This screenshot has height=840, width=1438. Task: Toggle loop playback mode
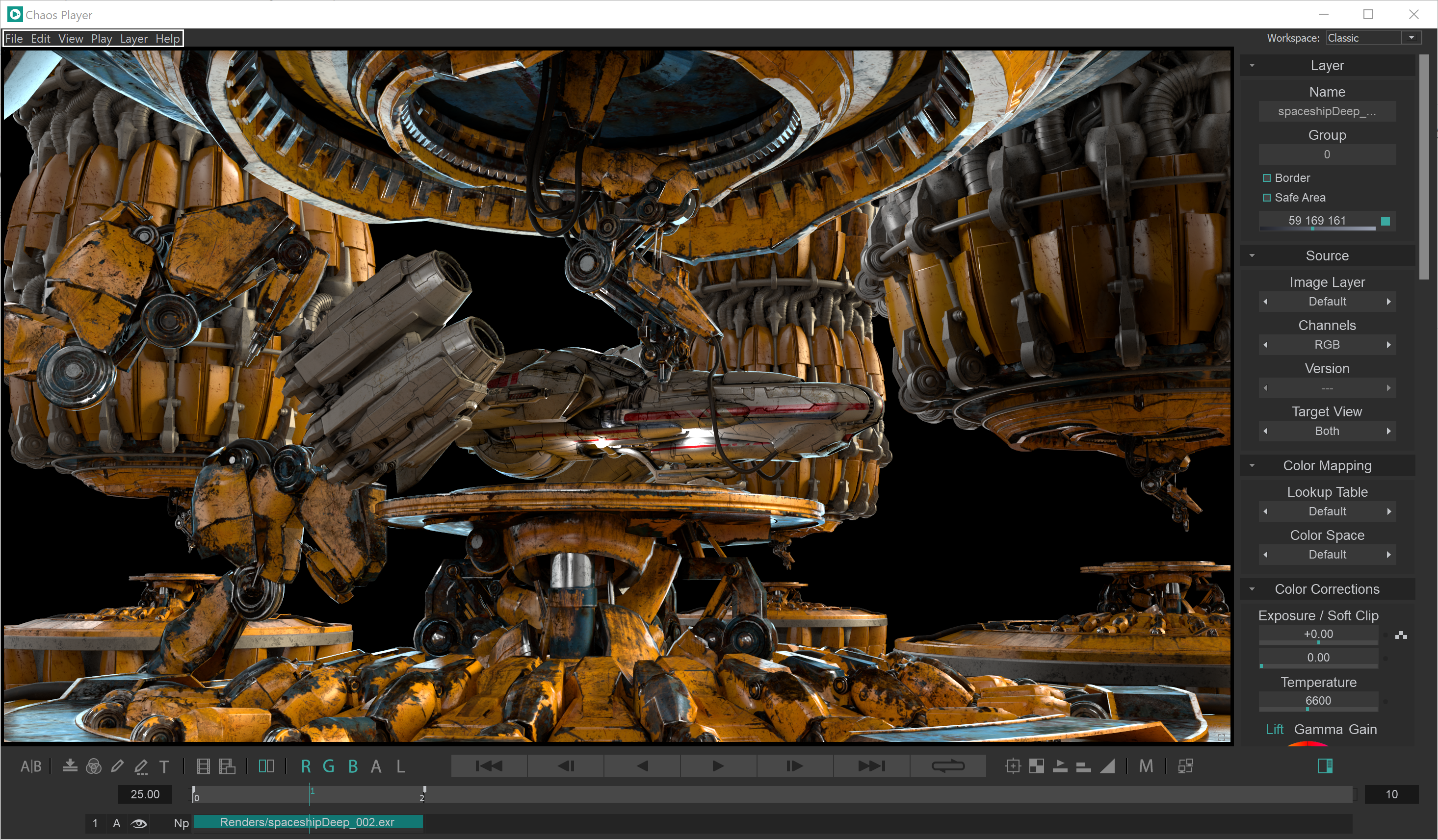(948, 766)
